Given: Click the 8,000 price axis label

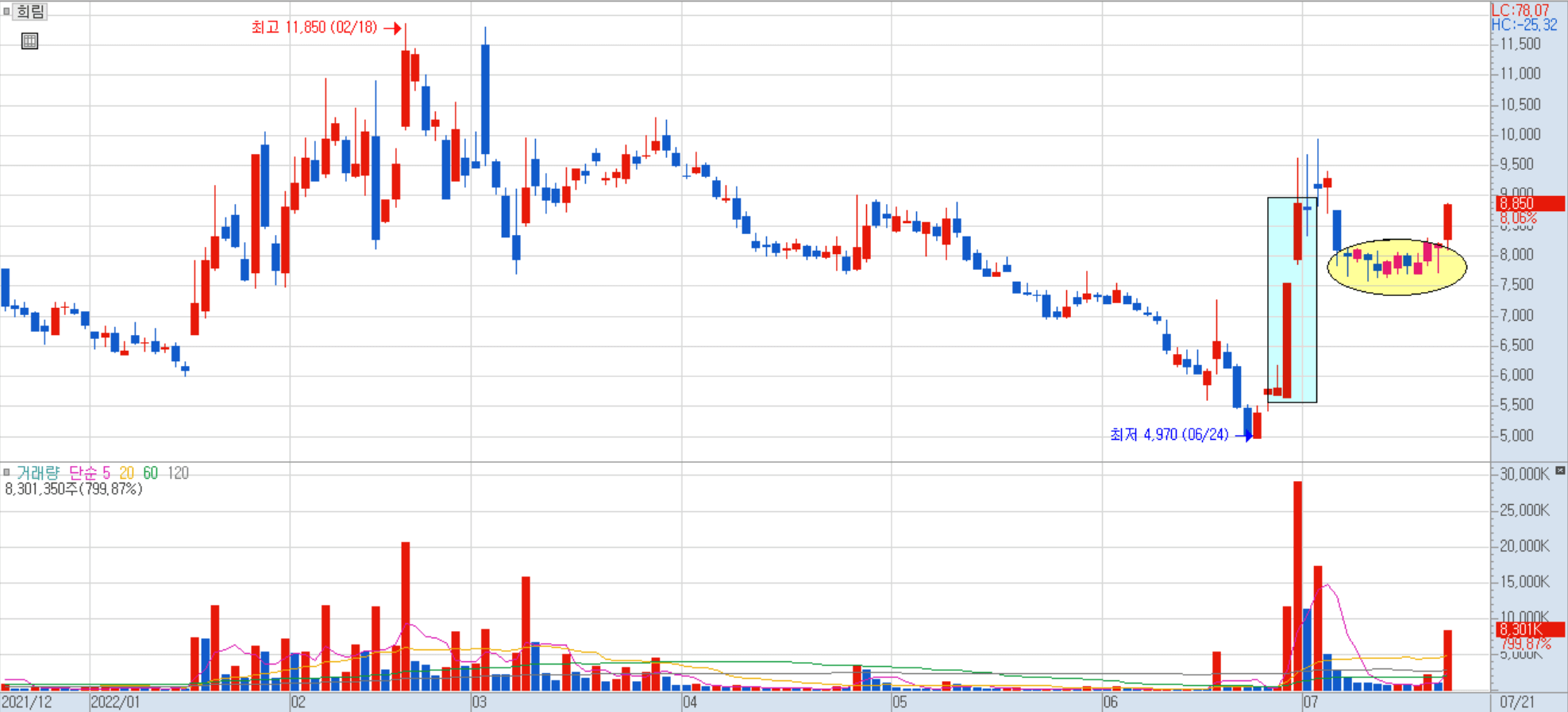Looking at the screenshot, I should pos(1516,255).
